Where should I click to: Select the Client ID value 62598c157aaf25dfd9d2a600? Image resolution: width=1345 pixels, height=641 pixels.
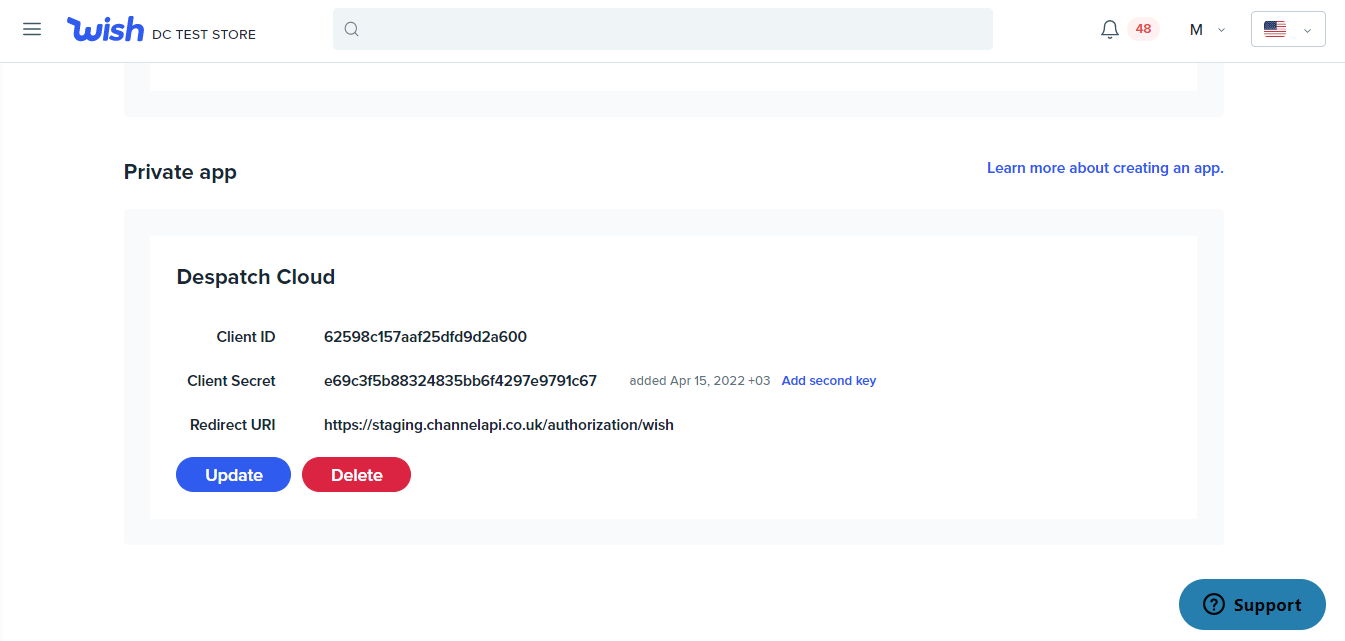click(425, 337)
